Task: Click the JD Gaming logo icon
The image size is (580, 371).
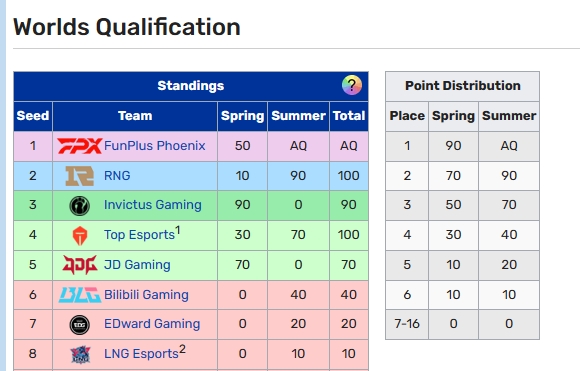Action: click(x=80, y=265)
